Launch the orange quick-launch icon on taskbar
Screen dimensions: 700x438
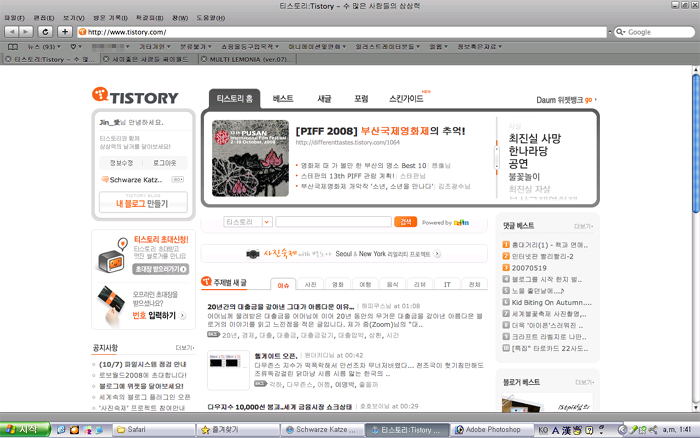tap(74, 430)
